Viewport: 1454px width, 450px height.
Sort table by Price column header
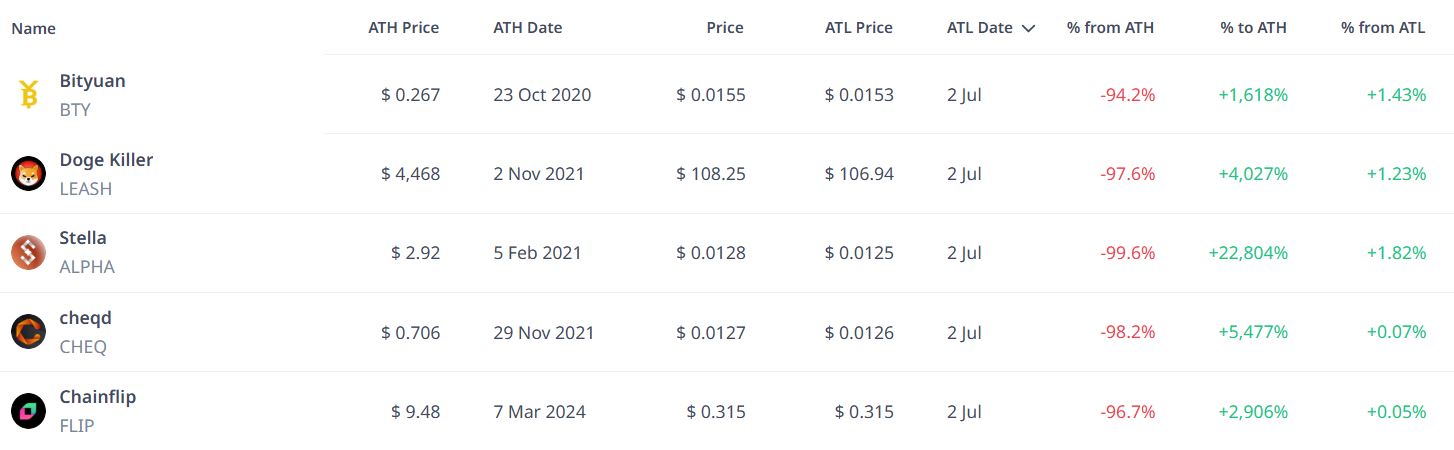tap(725, 28)
